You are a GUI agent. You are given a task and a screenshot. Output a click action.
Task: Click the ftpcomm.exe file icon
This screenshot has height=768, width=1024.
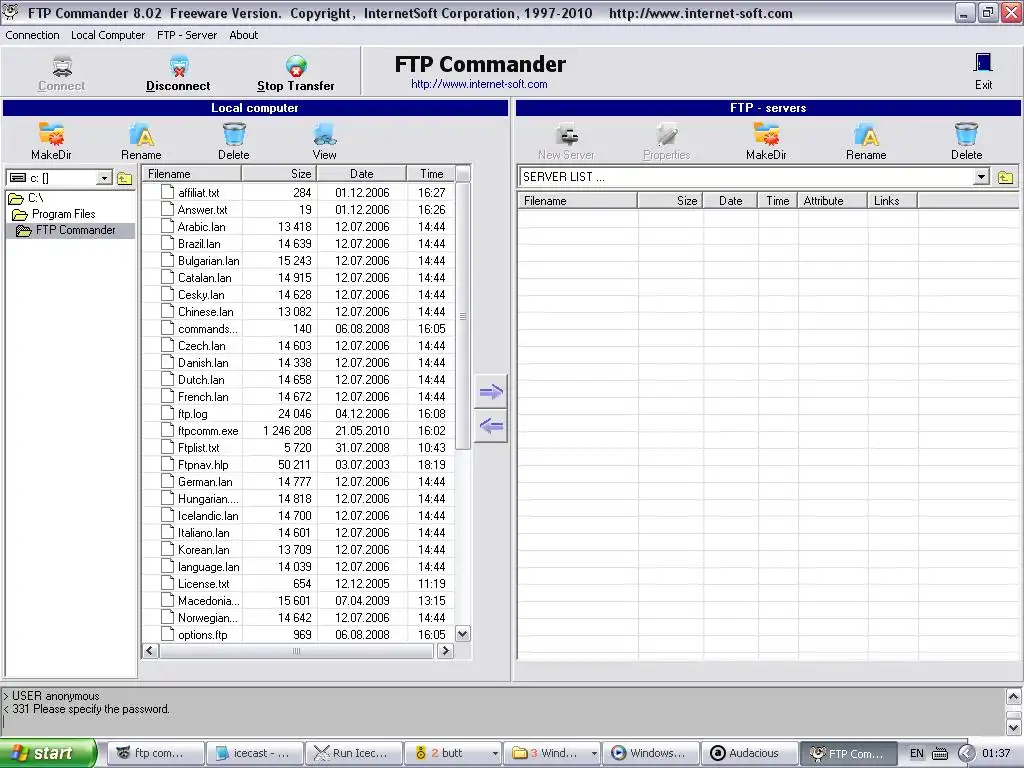click(167, 430)
